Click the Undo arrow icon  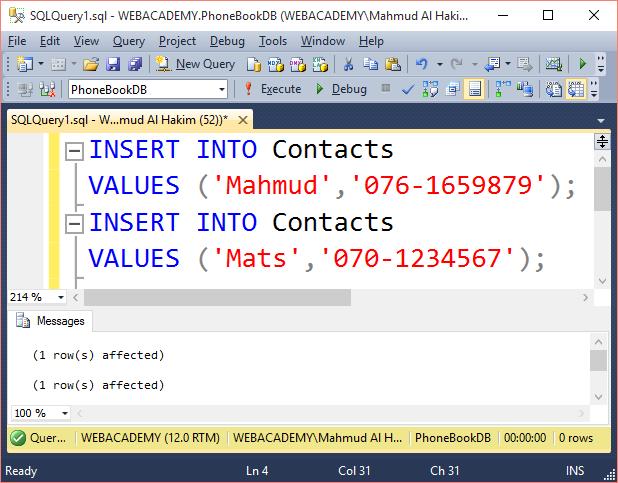422,64
